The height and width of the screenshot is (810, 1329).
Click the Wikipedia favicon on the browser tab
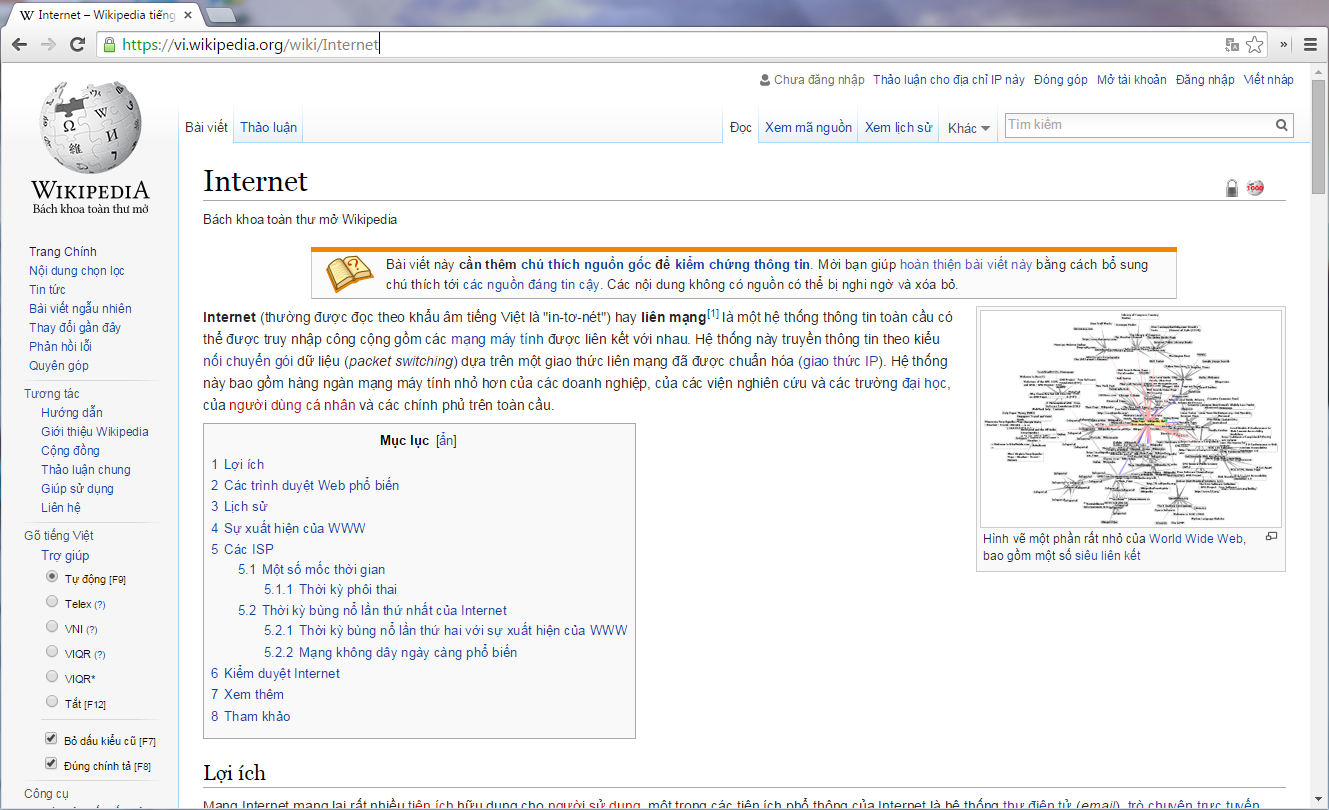[27, 15]
